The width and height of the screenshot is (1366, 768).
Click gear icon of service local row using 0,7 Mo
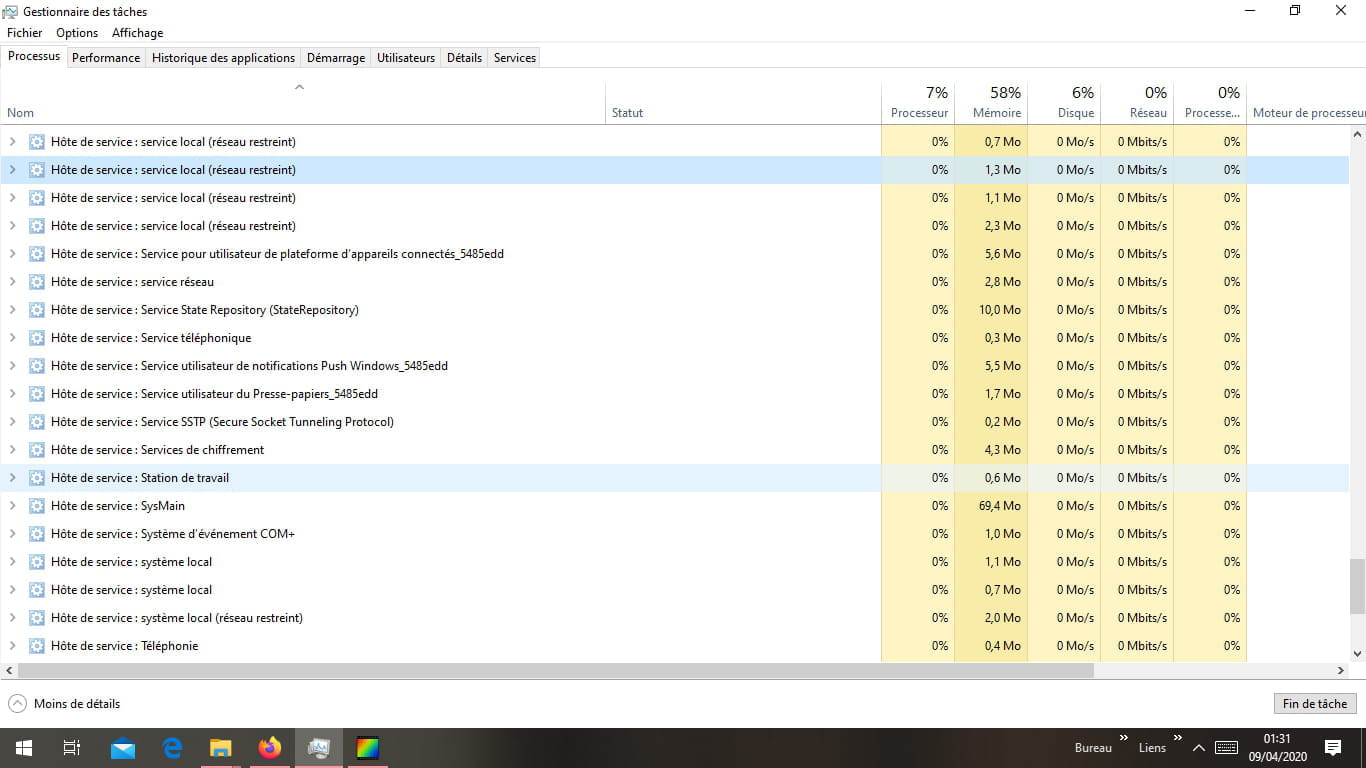37,142
